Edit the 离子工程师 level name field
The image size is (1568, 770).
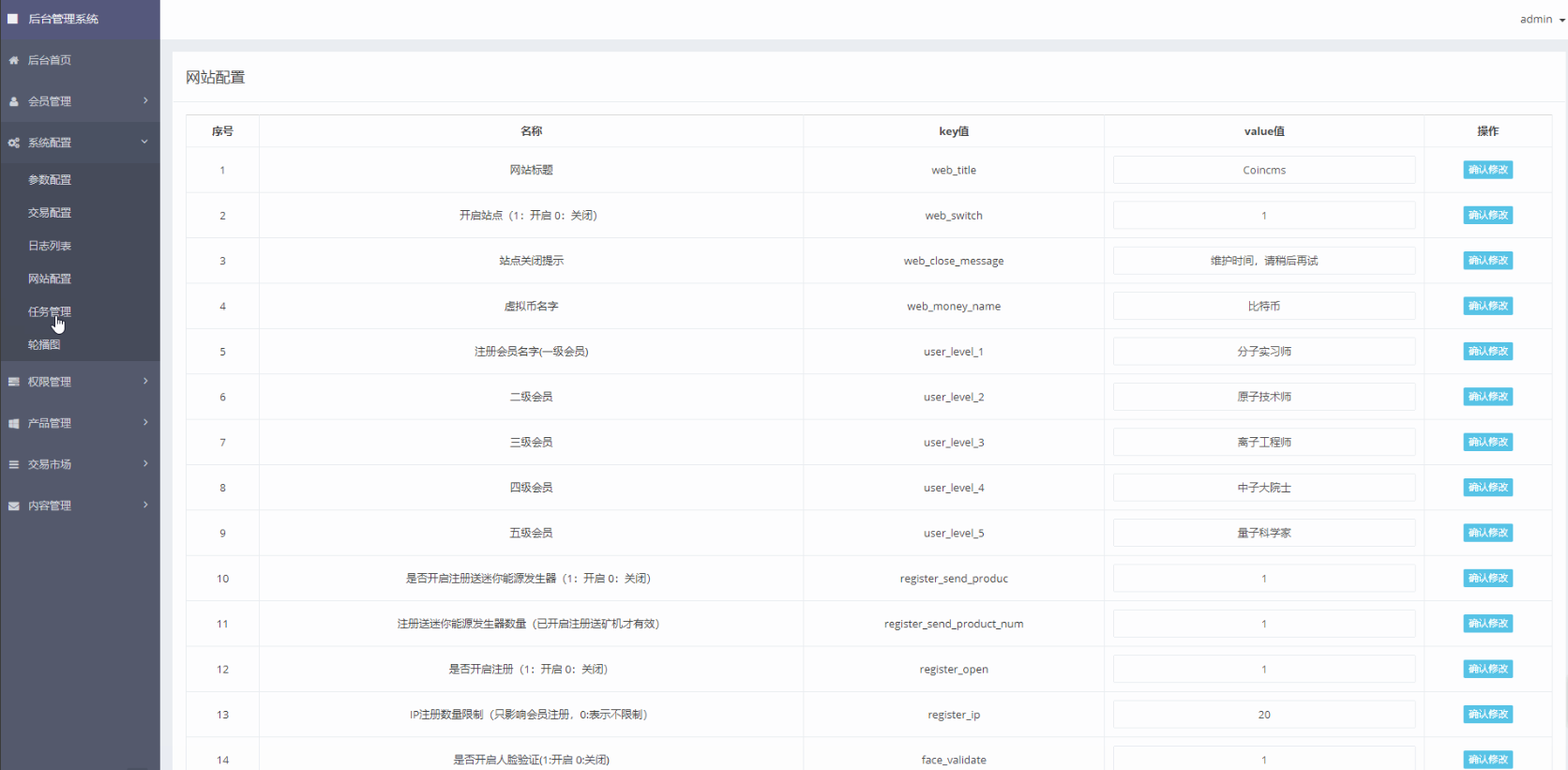pyautogui.click(x=1264, y=442)
